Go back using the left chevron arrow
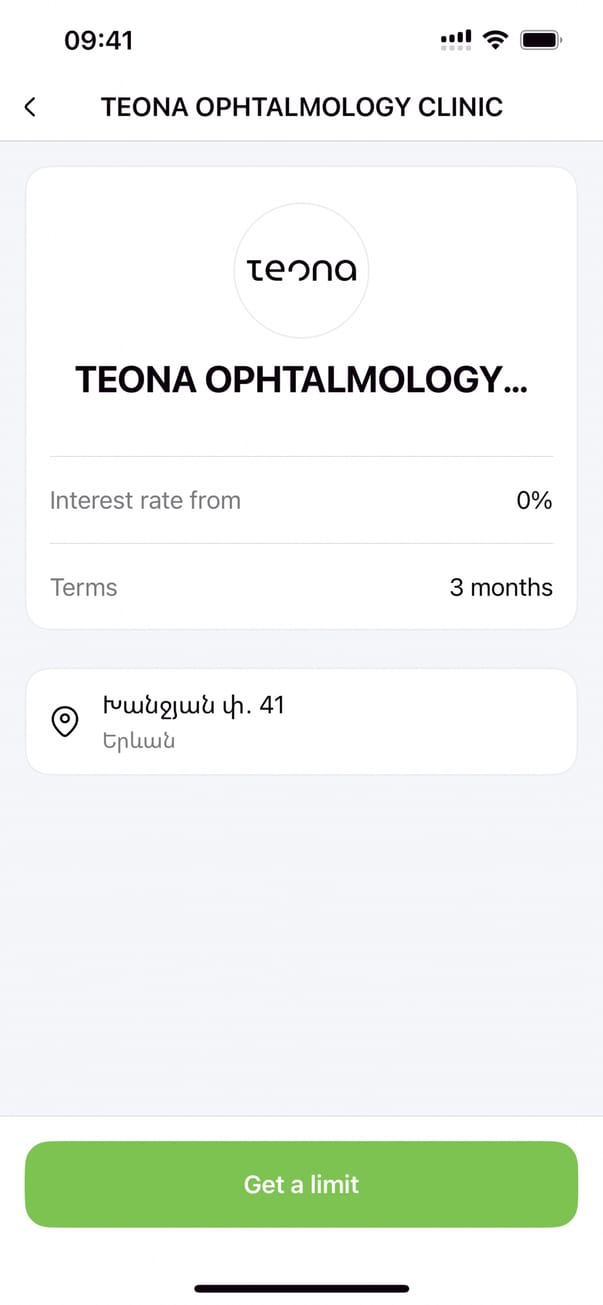Screen dimensions: 603x1305 (30, 107)
